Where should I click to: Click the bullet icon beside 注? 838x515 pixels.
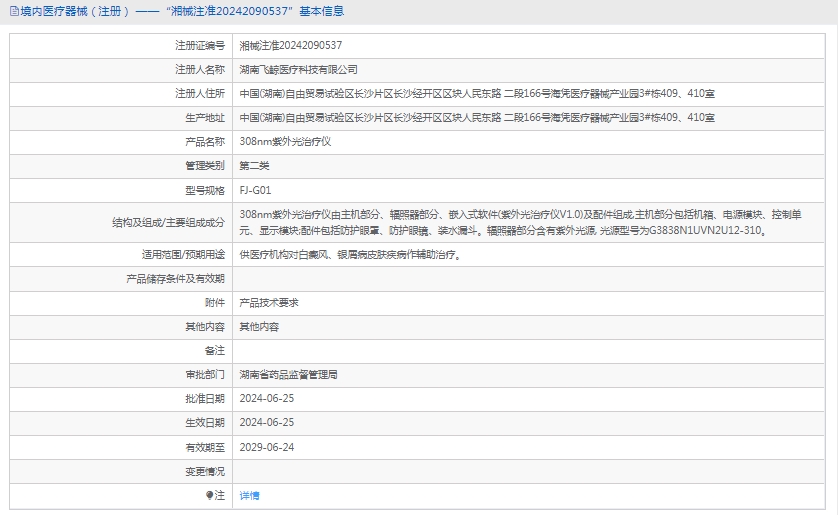click(x=210, y=495)
